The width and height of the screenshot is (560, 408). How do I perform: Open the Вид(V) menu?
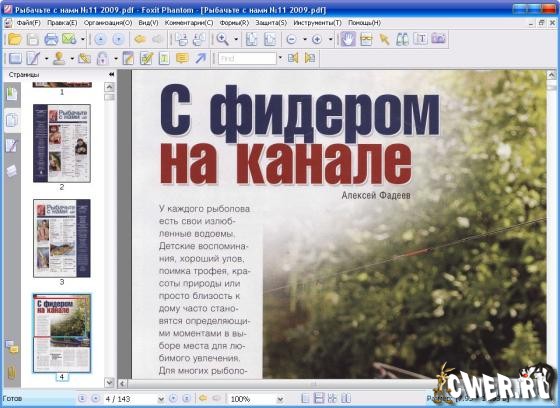click(148, 23)
